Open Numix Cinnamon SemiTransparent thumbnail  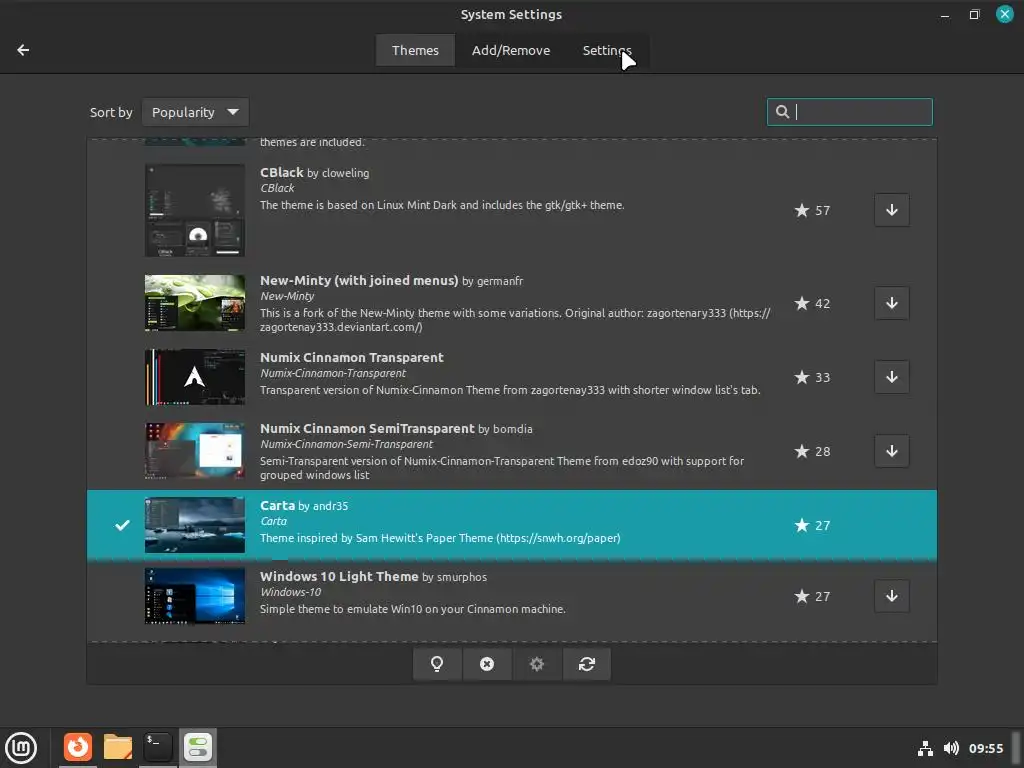pos(195,451)
